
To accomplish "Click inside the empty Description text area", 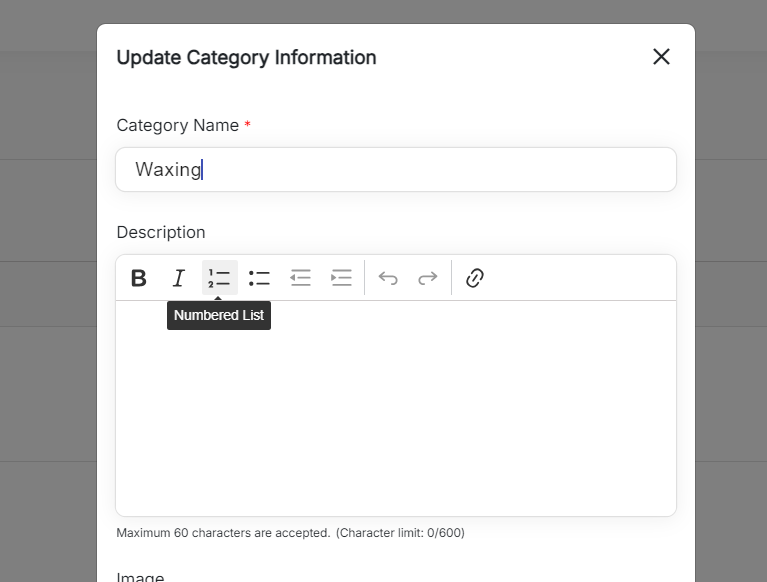I will [396, 410].
